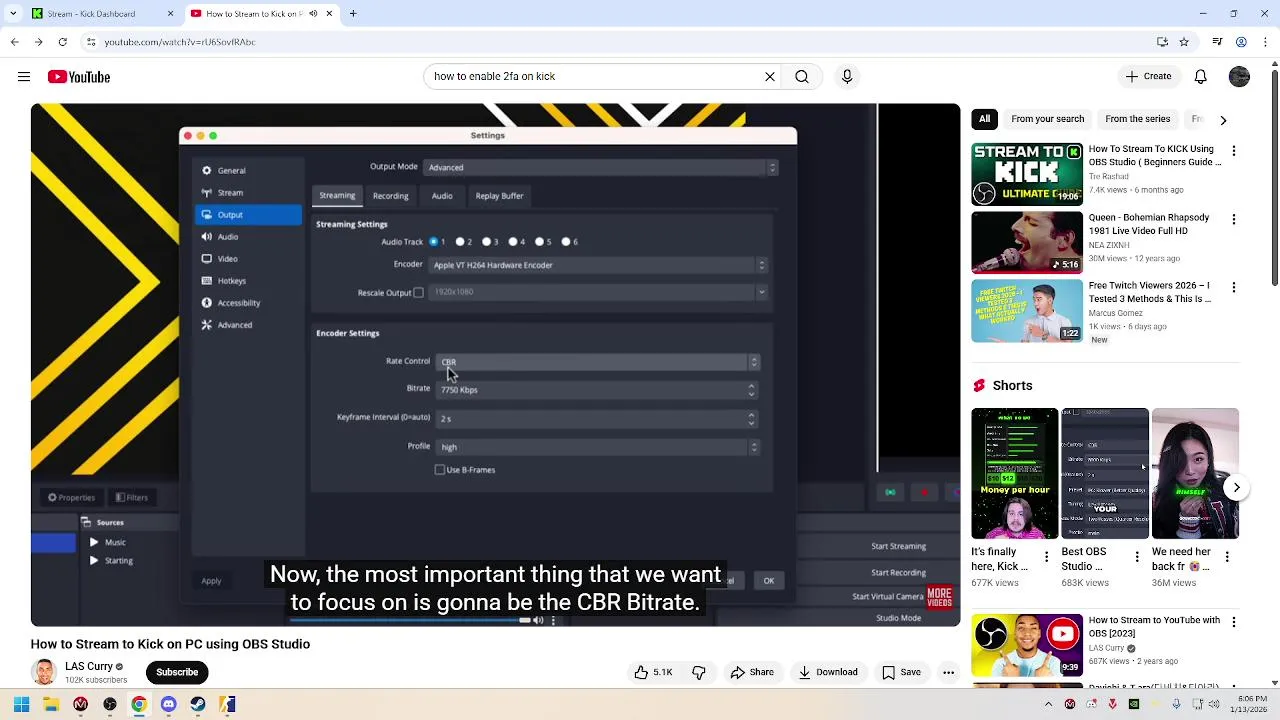Click 'How to Stream to YouTube with OBS' title
This screenshot has width=1280, height=720.
(1154, 627)
